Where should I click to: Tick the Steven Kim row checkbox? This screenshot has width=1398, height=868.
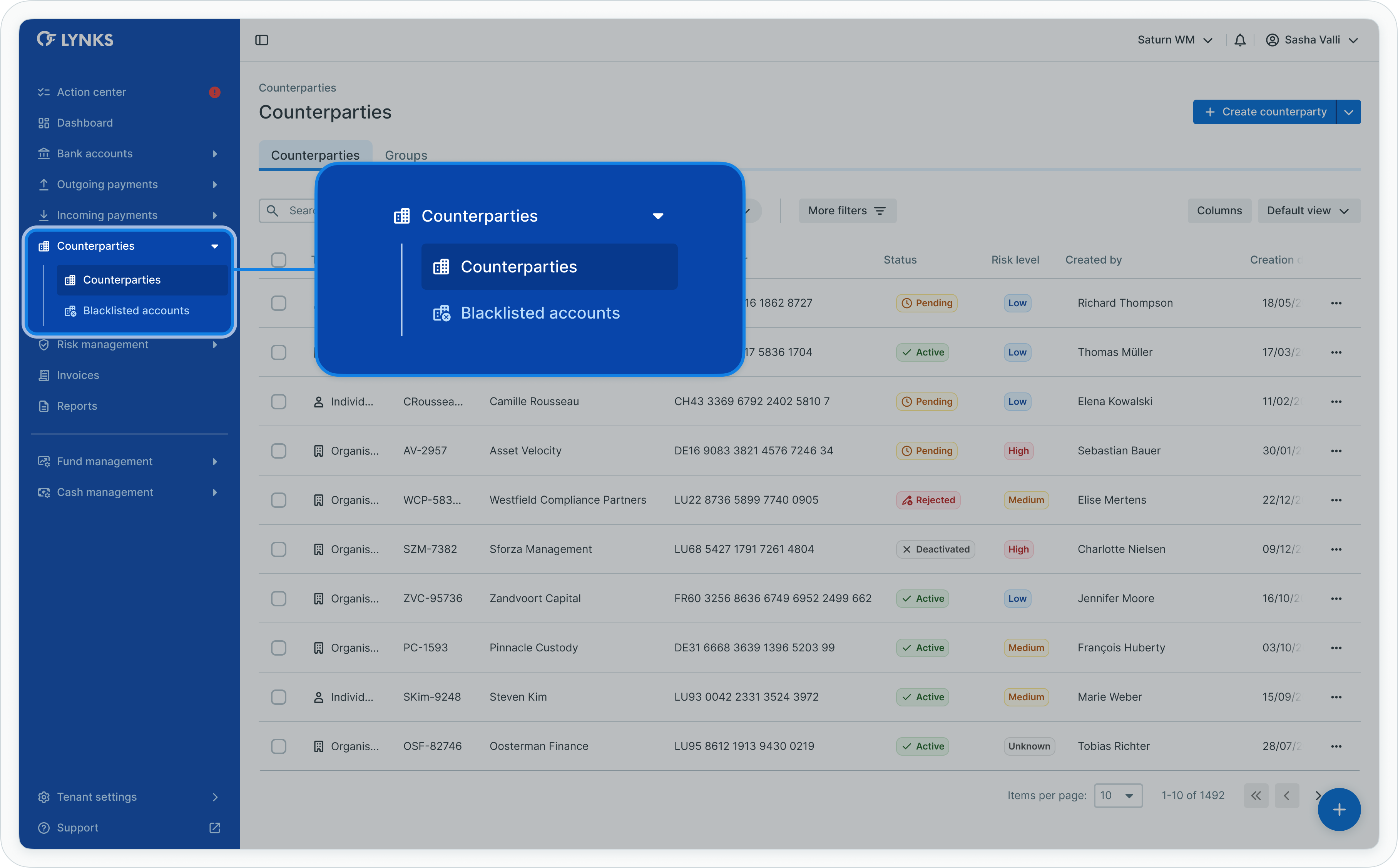click(x=278, y=697)
